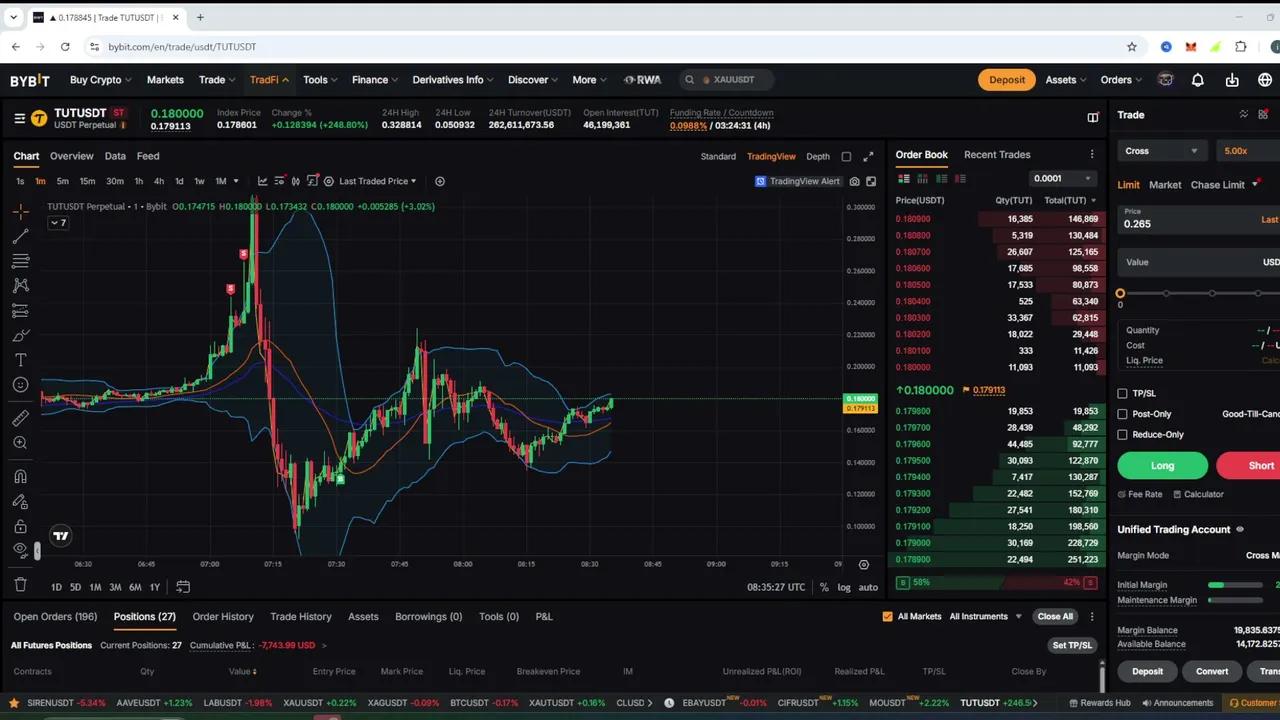This screenshot has width=1280, height=720.
Task: Lock all drawing tools
Action: click(20, 526)
